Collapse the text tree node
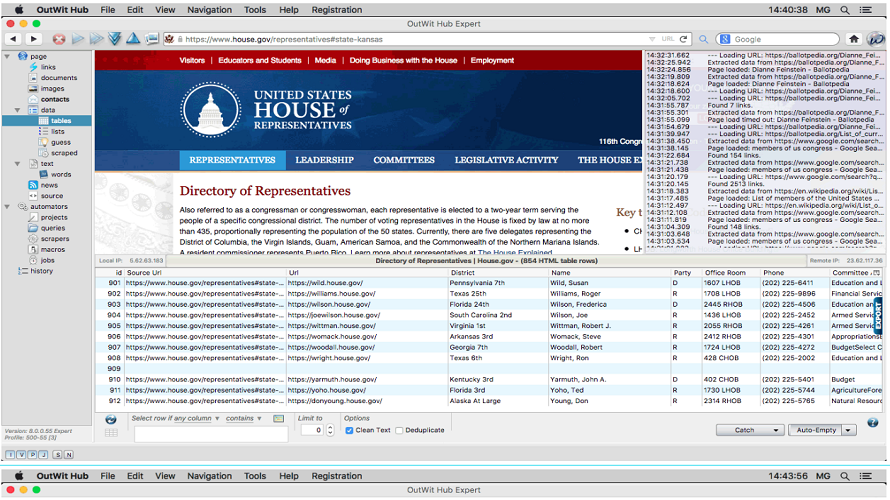 17,163
